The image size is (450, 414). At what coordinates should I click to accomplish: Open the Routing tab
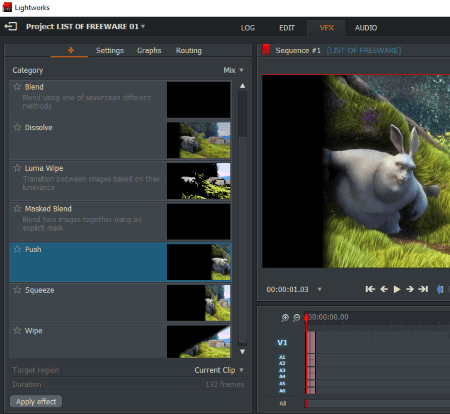click(x=189, y=51)
